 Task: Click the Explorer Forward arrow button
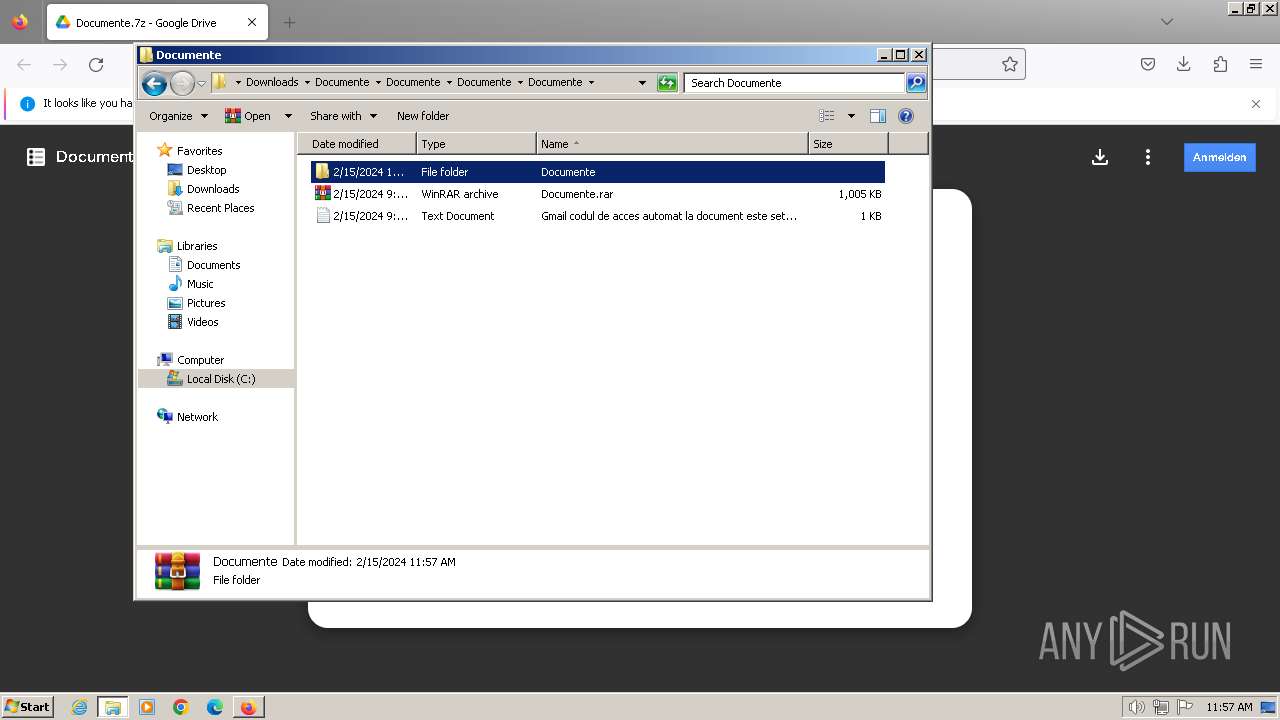tap(182, 83)
